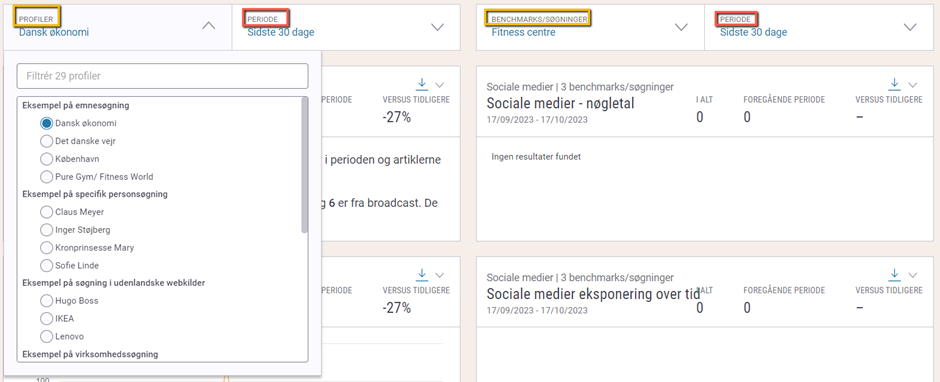
Task: Select the København profile
Action: [46, 159]
